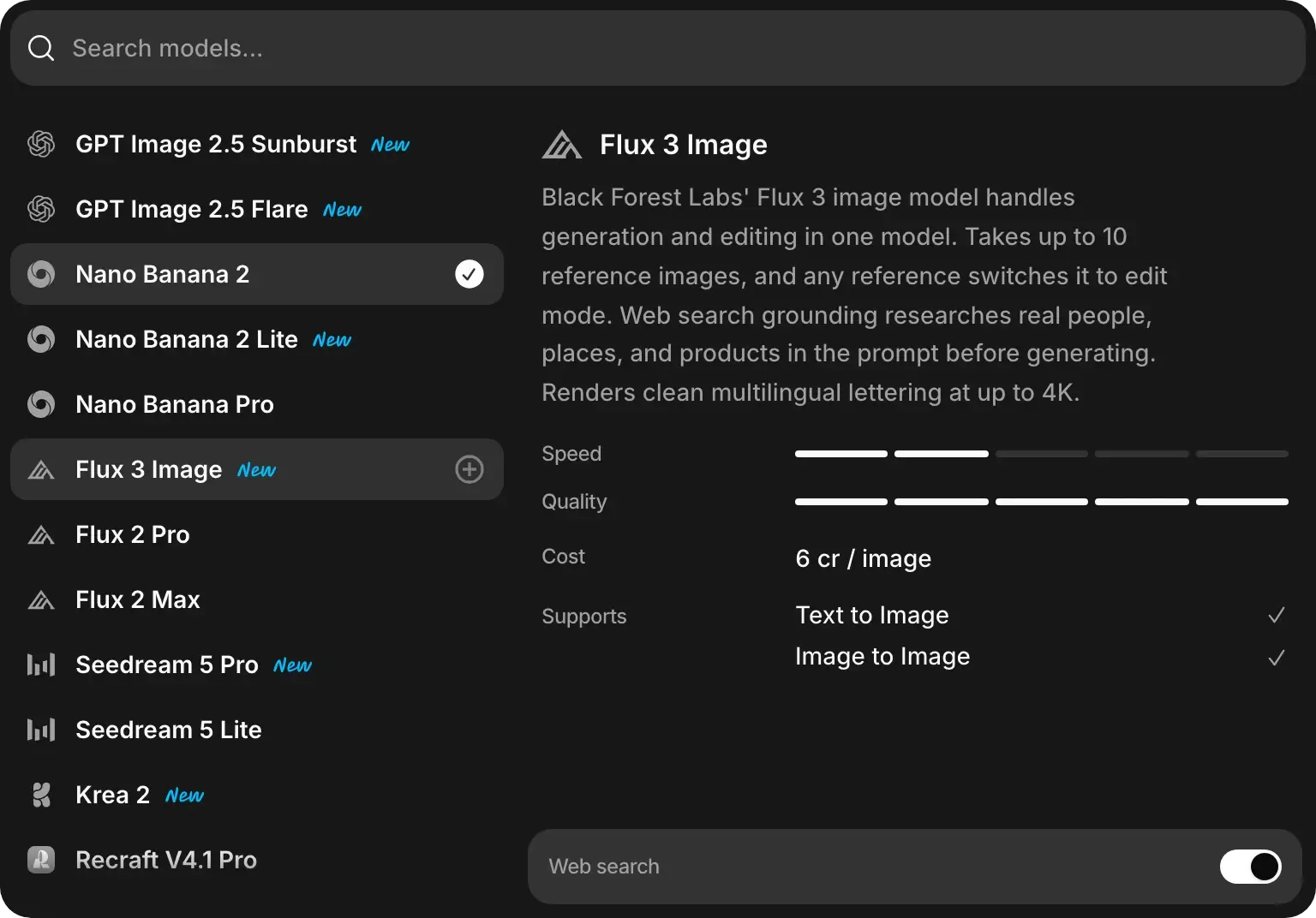Focus the Search models input field
1316x918 pixels.
658,48
